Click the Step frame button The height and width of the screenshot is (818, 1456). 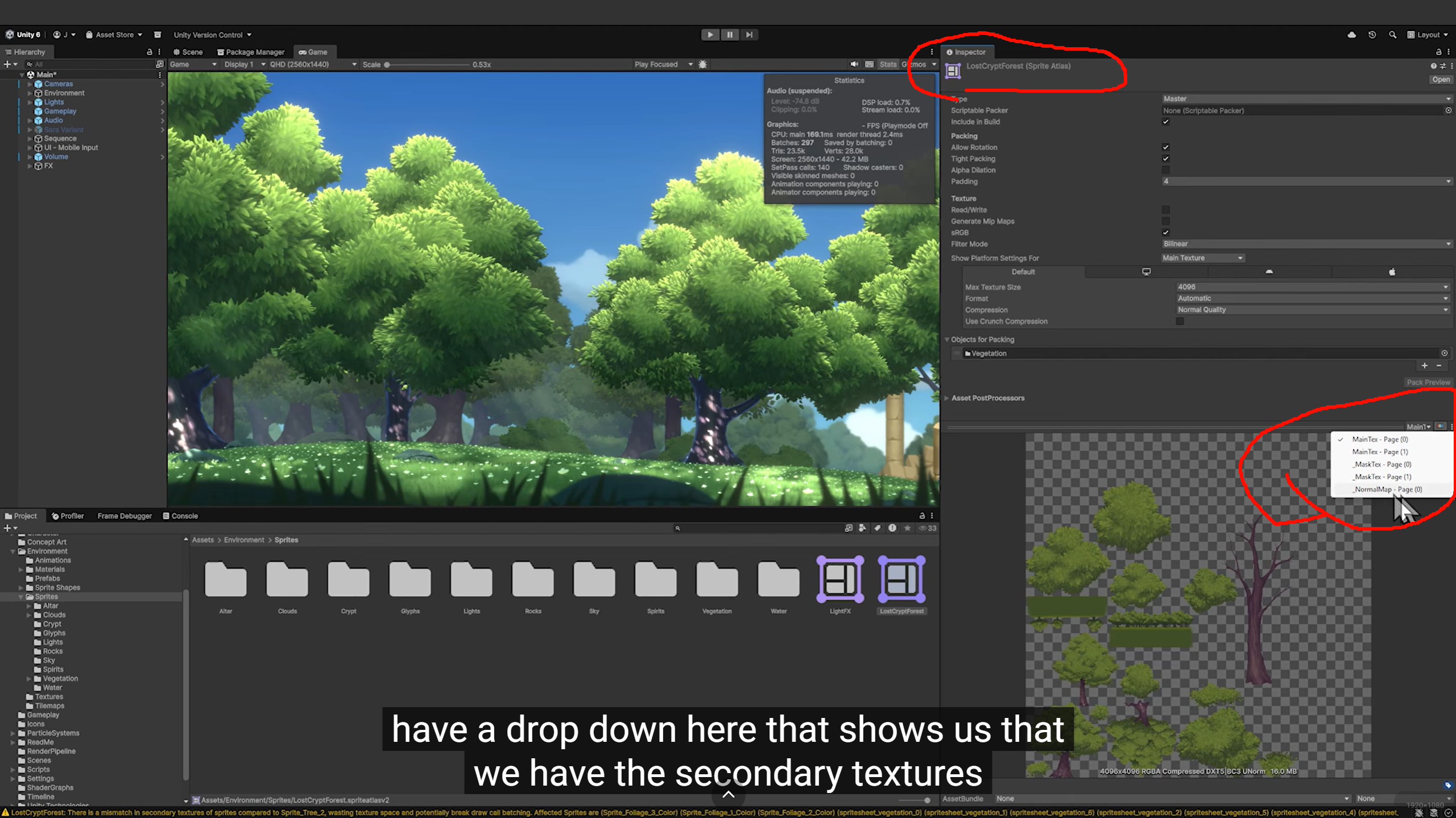[x=750, y=35]
